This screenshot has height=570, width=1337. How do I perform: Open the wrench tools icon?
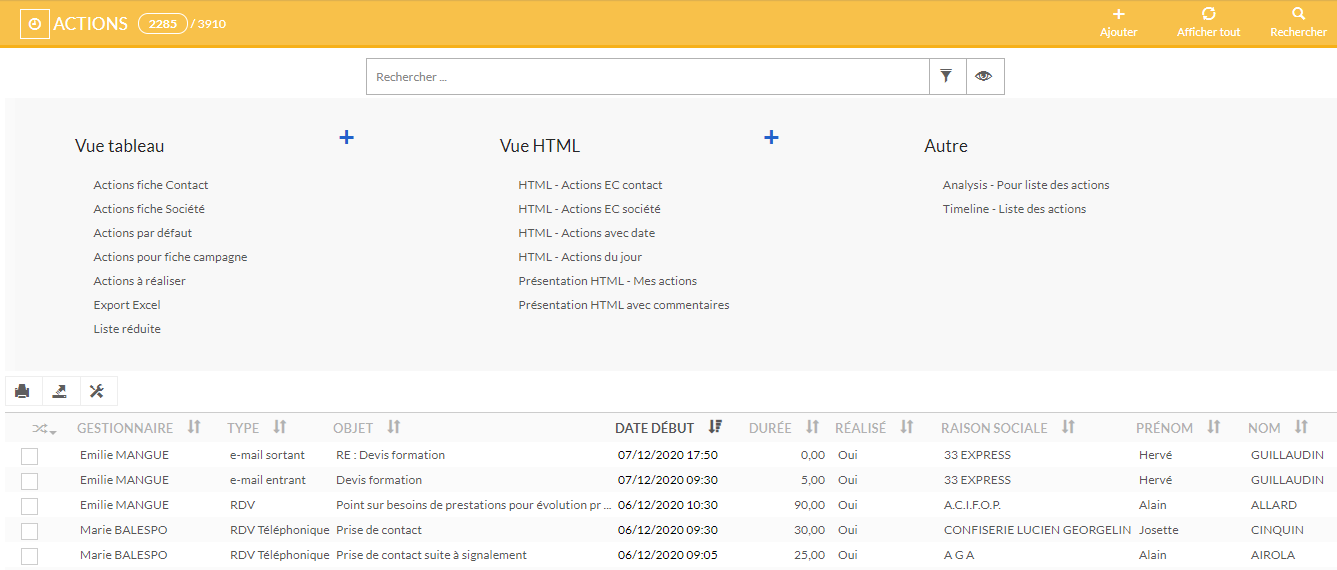(x=97, y=391)
